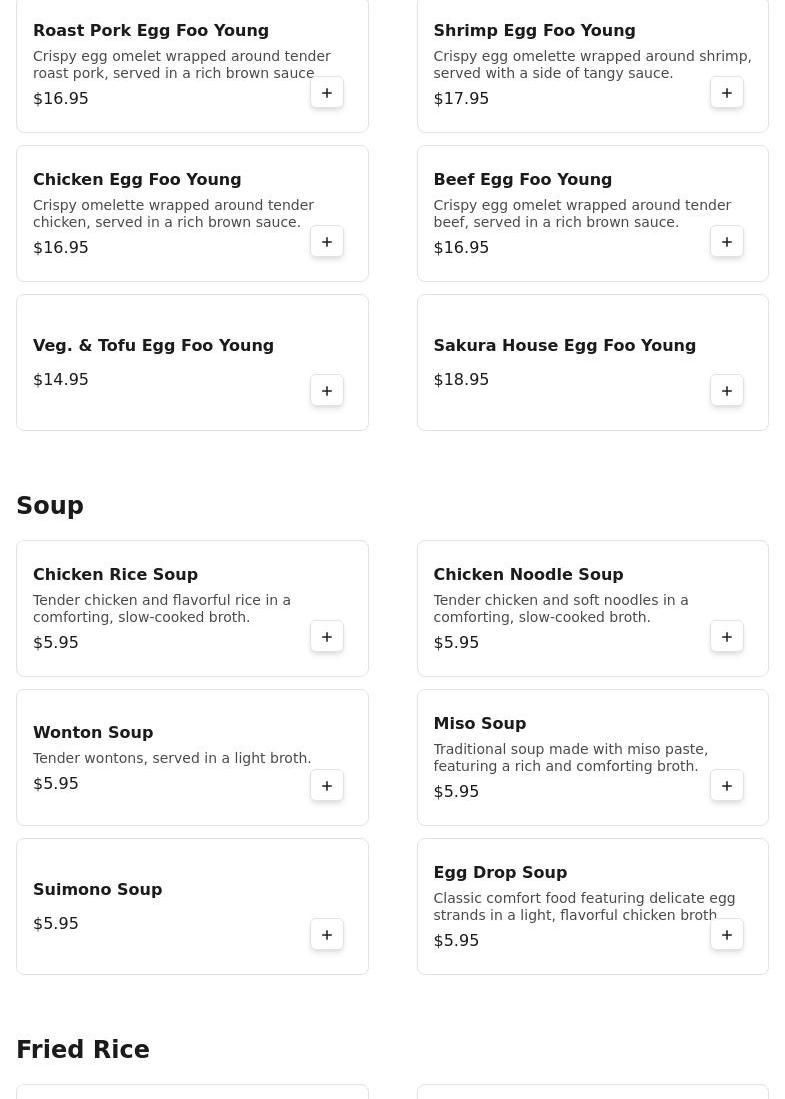Add Beef Egg Foo Young to cart
Screen dimensions: 785x1099
pyautogui.click(x=727, y=242)
